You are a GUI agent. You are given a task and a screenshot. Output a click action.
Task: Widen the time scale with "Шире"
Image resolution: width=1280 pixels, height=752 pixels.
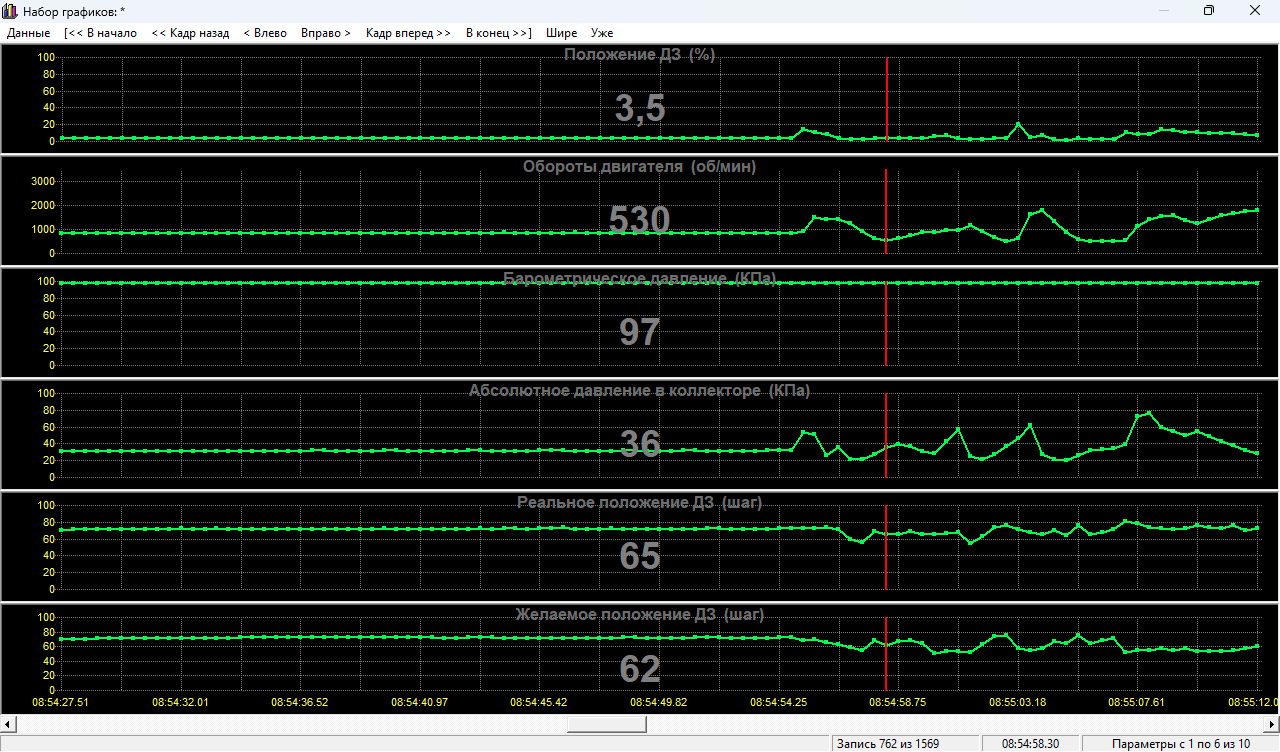(561, 33)
